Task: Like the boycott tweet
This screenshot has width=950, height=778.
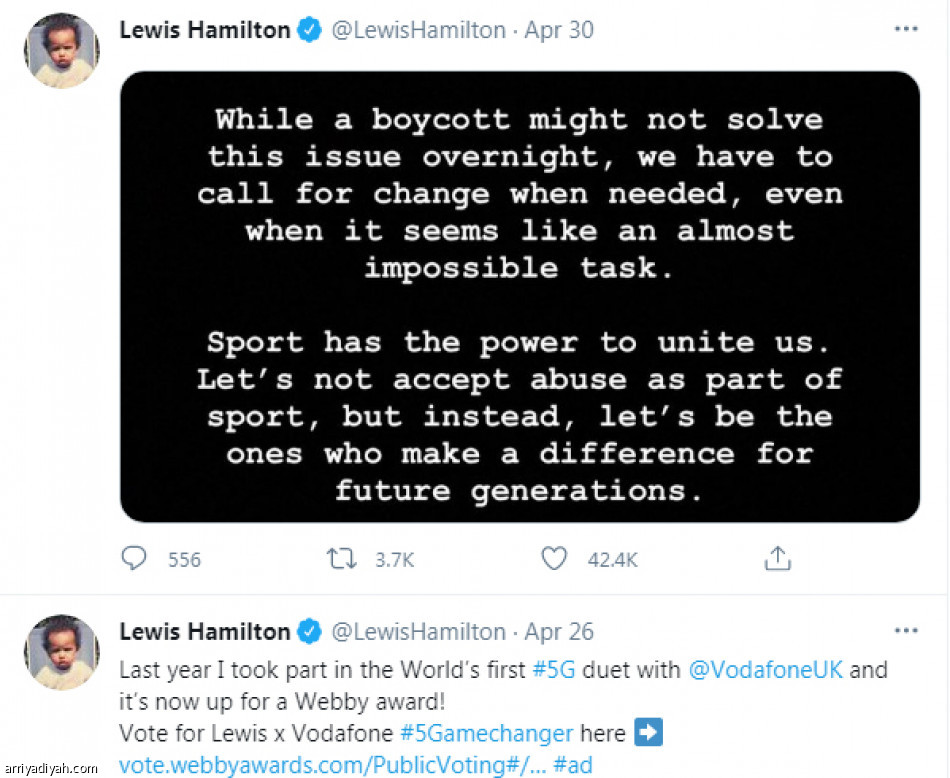Action: [554, 559]
